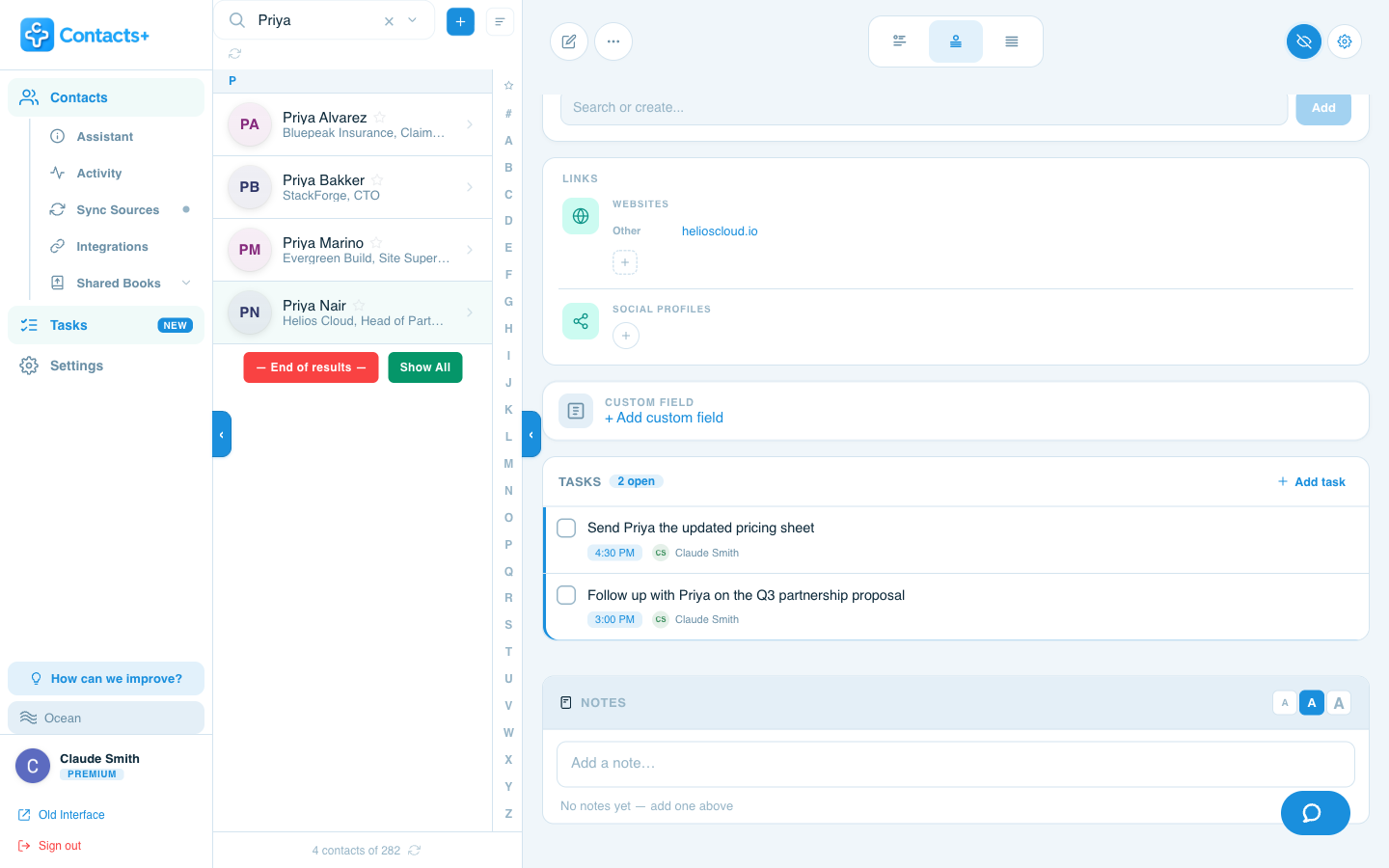Star Priya Bakker as favorite
Screen dimensions: 1389x868
click(x=377, y=180)
